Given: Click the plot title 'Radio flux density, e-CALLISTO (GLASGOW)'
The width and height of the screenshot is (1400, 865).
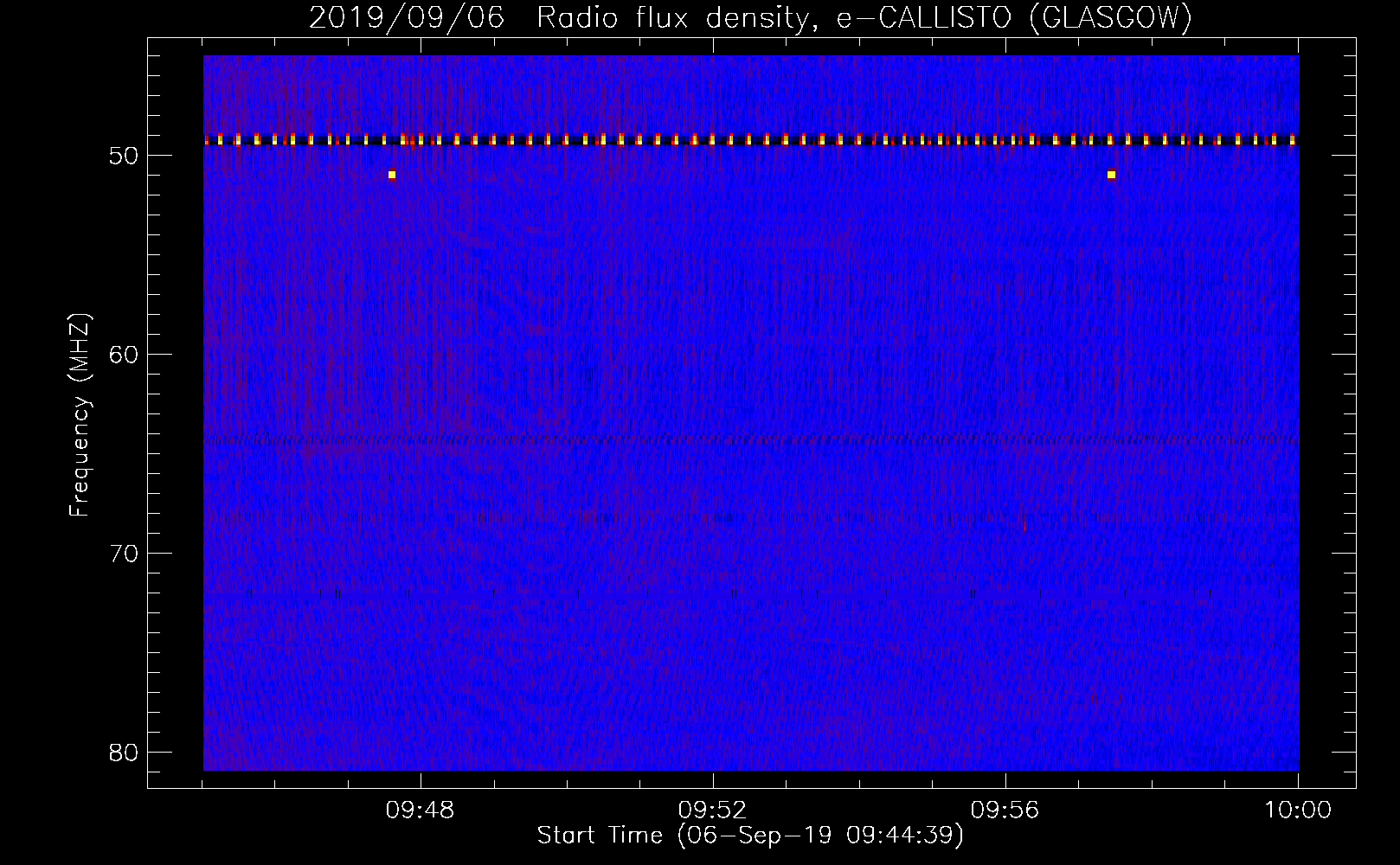Looking at the screenshot, I should click(x=864, y=18).
